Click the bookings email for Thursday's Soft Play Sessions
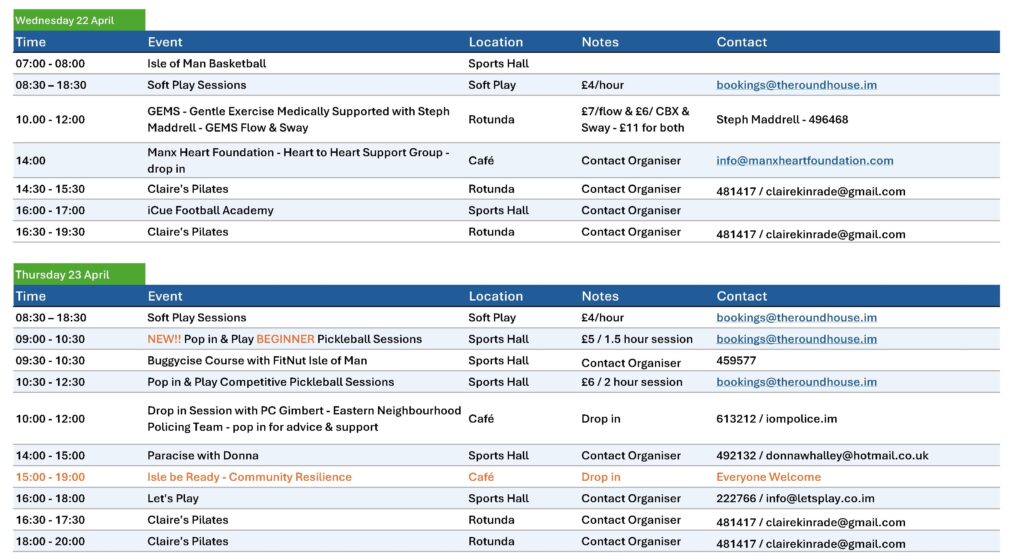 pos(796,318)
